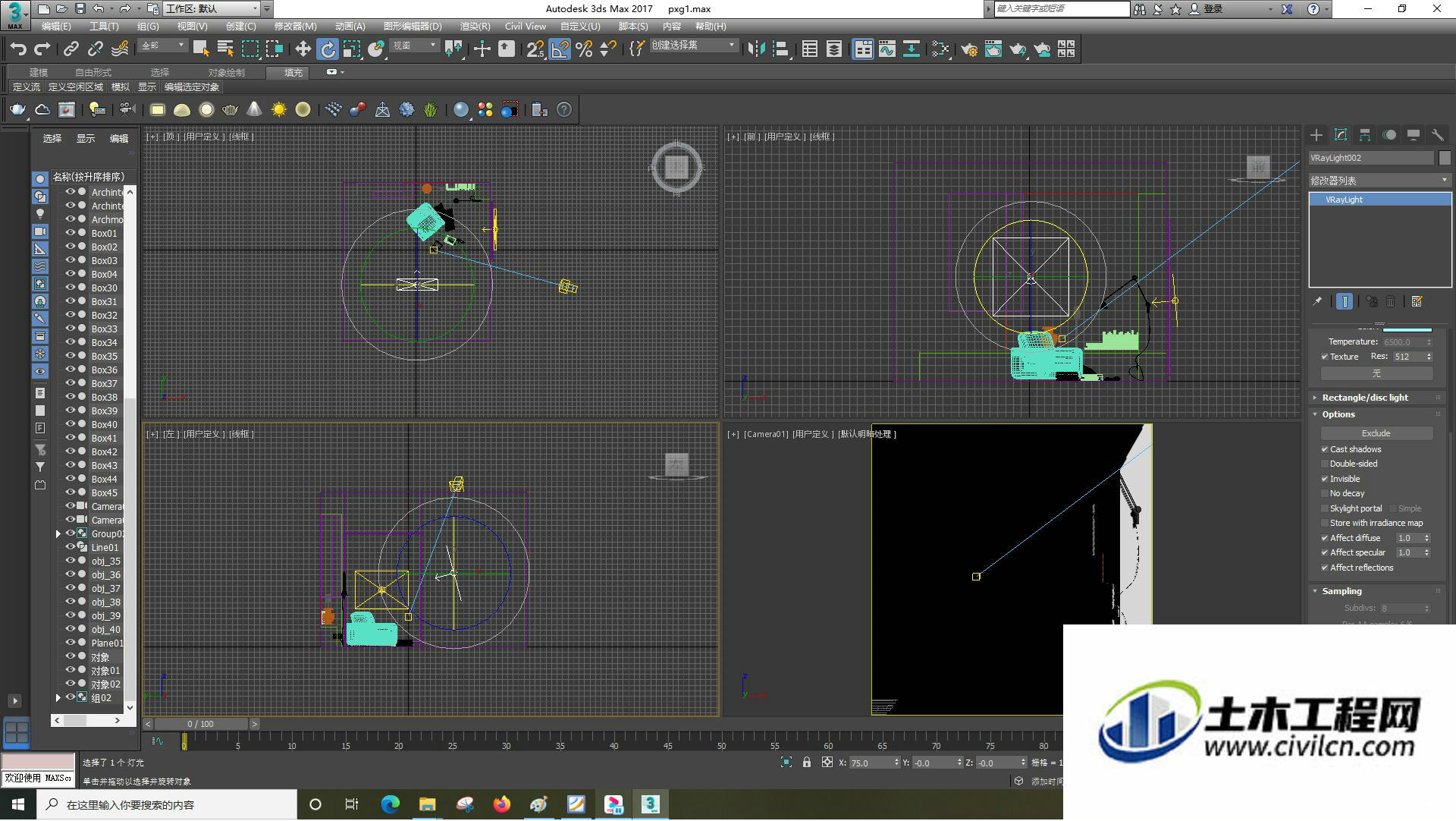Click the light color swatch

(1407, 330)
